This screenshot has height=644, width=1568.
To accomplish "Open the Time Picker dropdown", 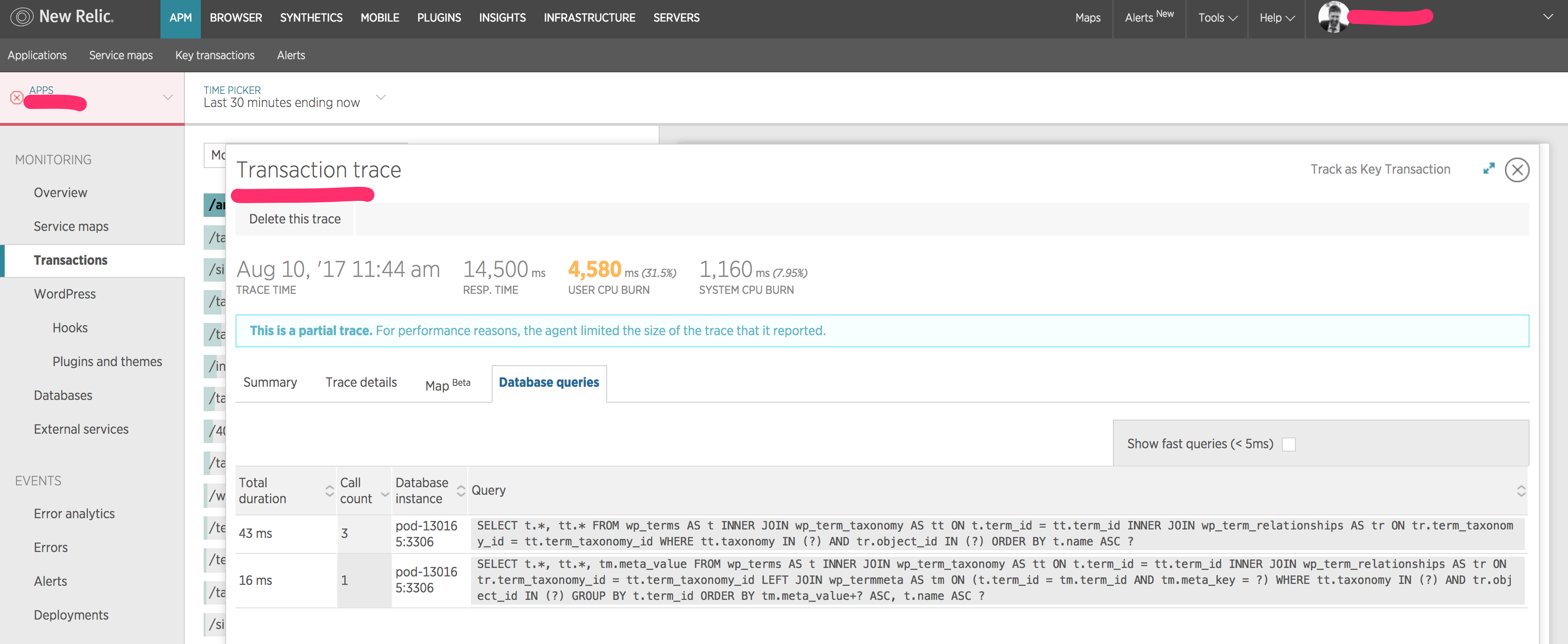I will click(381, 97).
